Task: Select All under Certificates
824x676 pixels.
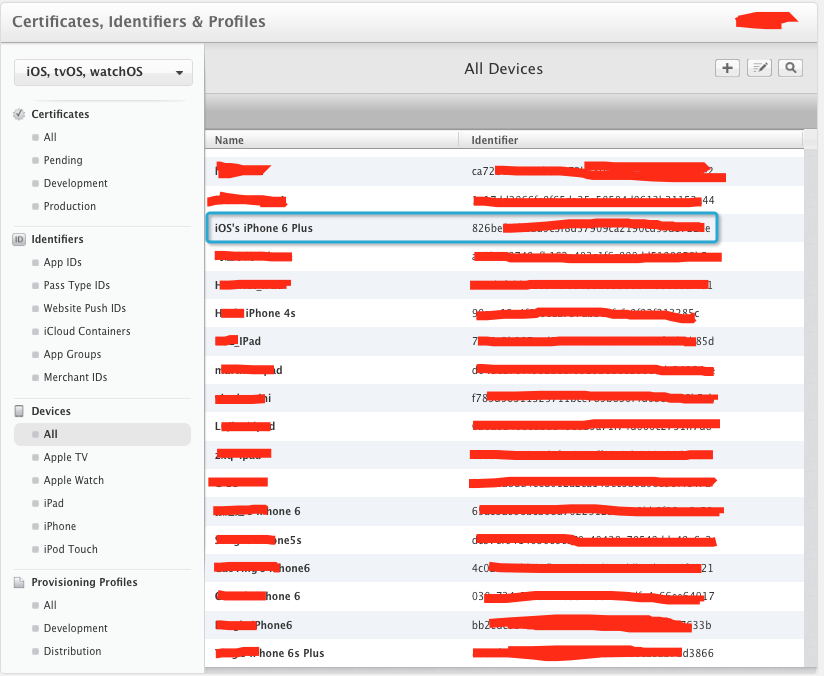Action: [50, 137]
